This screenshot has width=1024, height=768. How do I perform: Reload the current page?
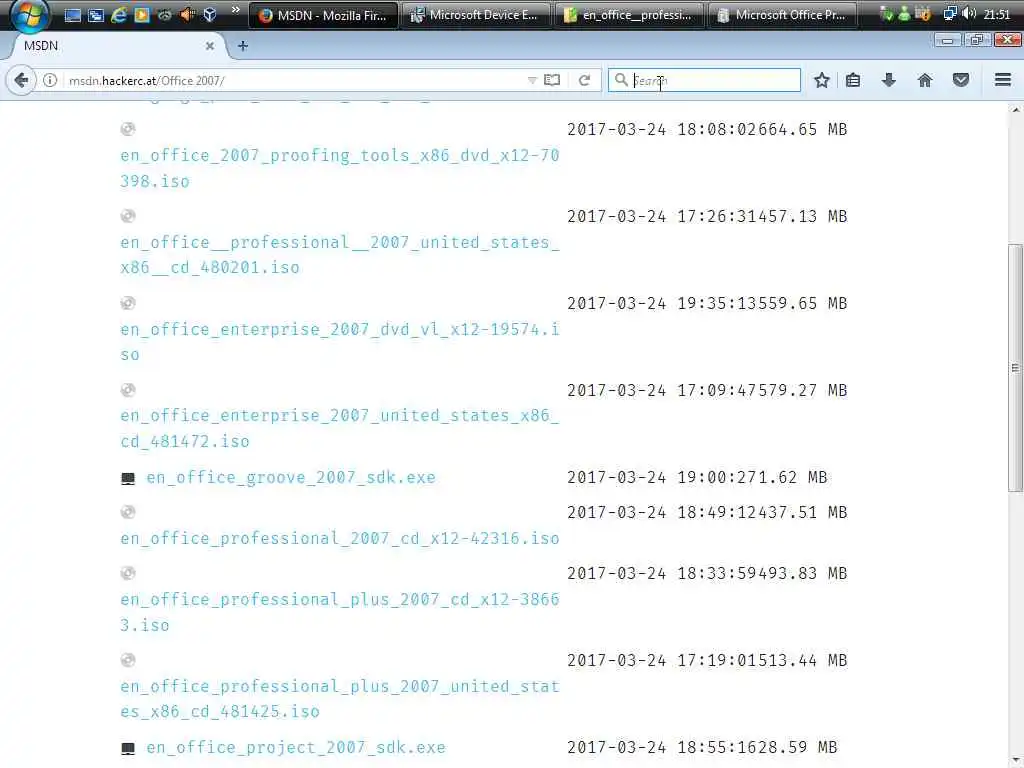click(584, 80)
